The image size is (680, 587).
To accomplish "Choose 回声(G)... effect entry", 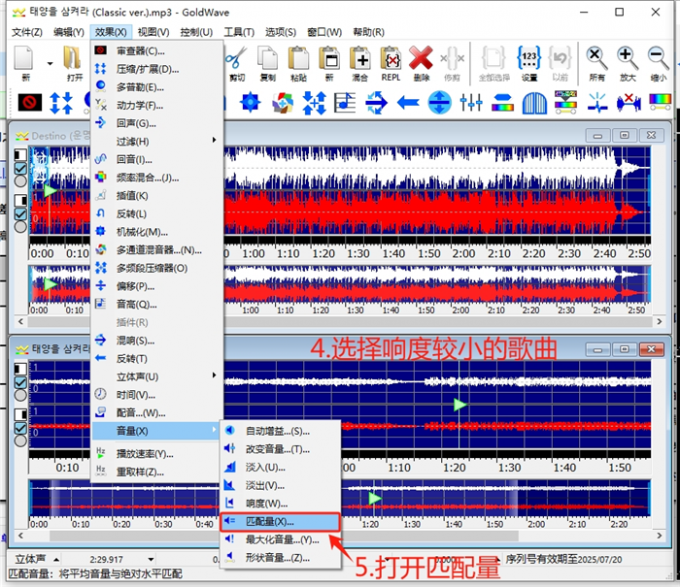I will (x=157, y=123).
